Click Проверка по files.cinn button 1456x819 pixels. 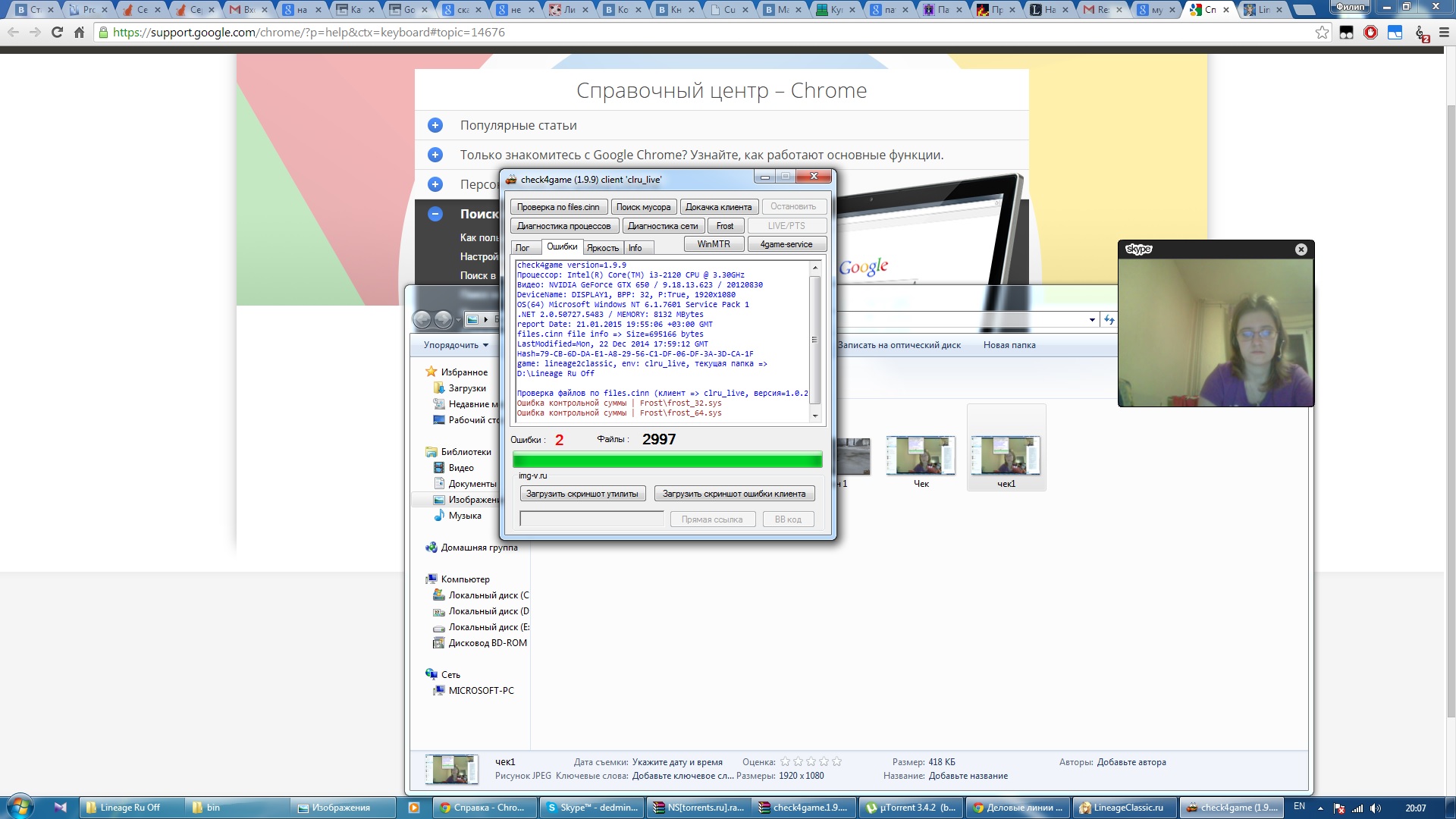click(x=558, y=207)
